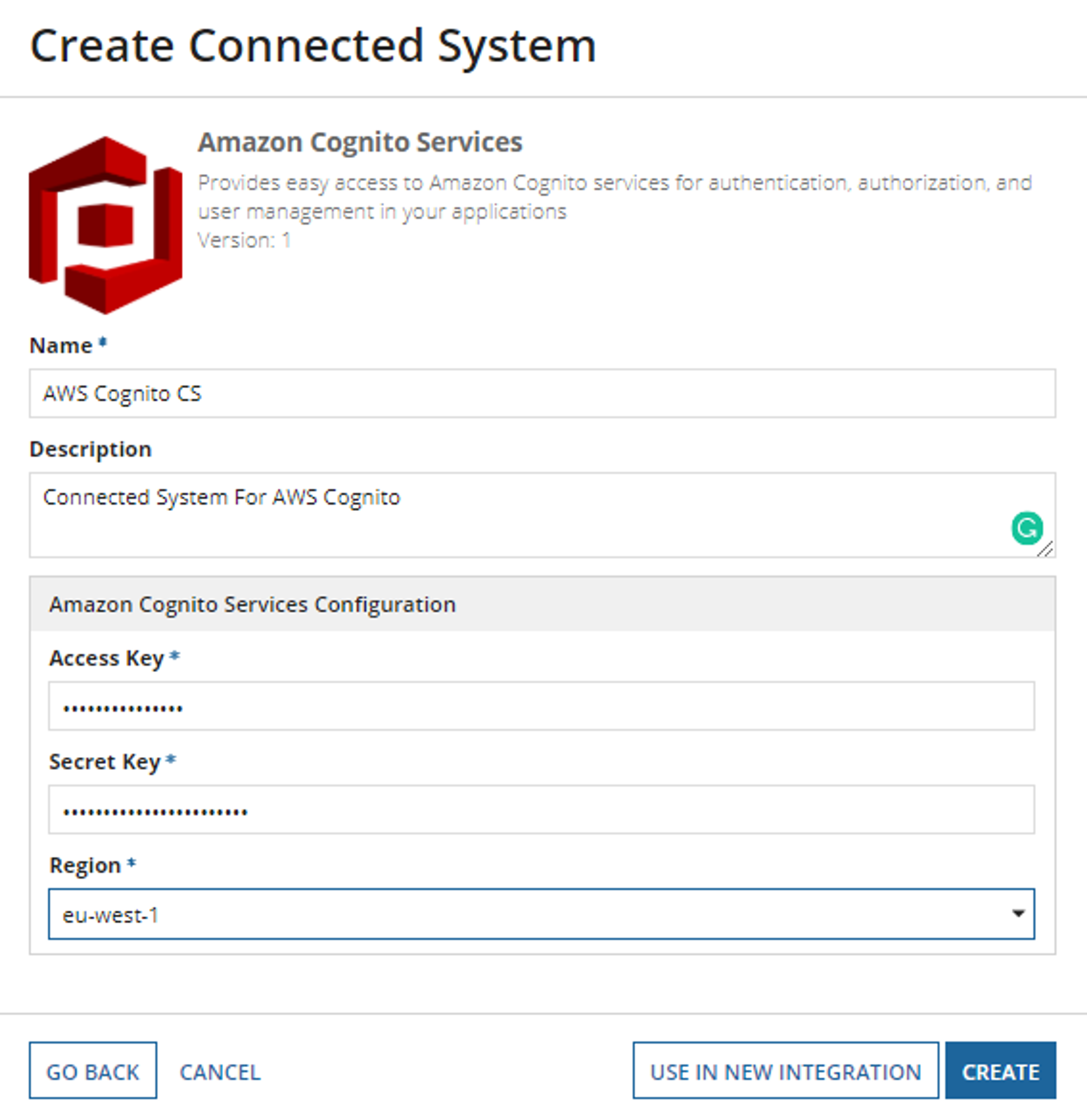This screenshot has width=1087, height=1120.
Task: Click the Name field with AWS Cognito CS
Action: coord(542,393)
